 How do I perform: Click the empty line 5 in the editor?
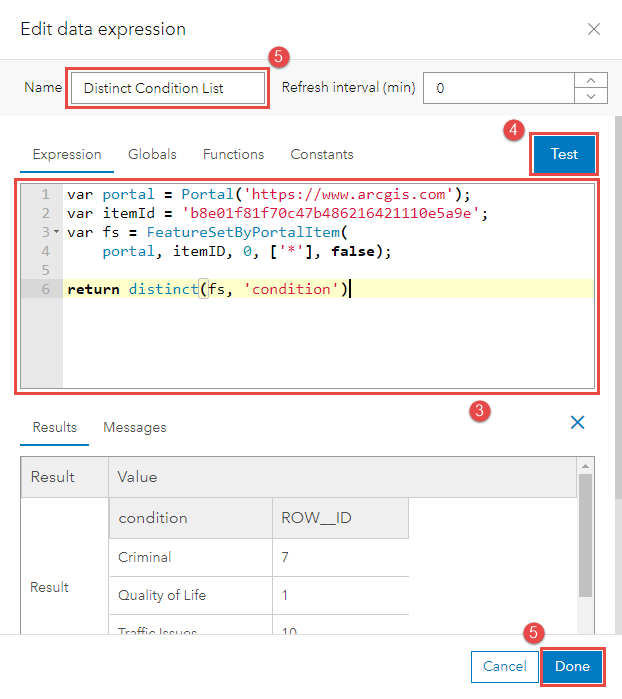coord(328,270)
